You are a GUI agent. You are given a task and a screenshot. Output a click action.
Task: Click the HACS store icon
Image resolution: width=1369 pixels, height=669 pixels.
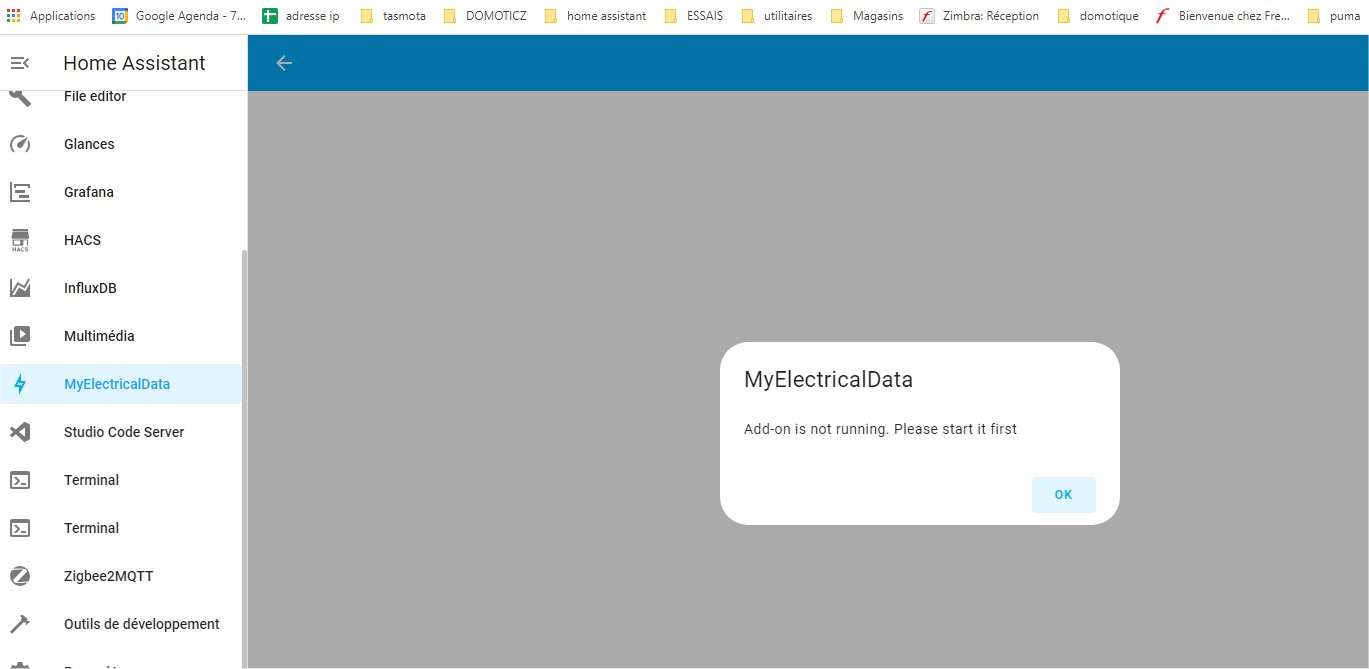tap(20, 240)
